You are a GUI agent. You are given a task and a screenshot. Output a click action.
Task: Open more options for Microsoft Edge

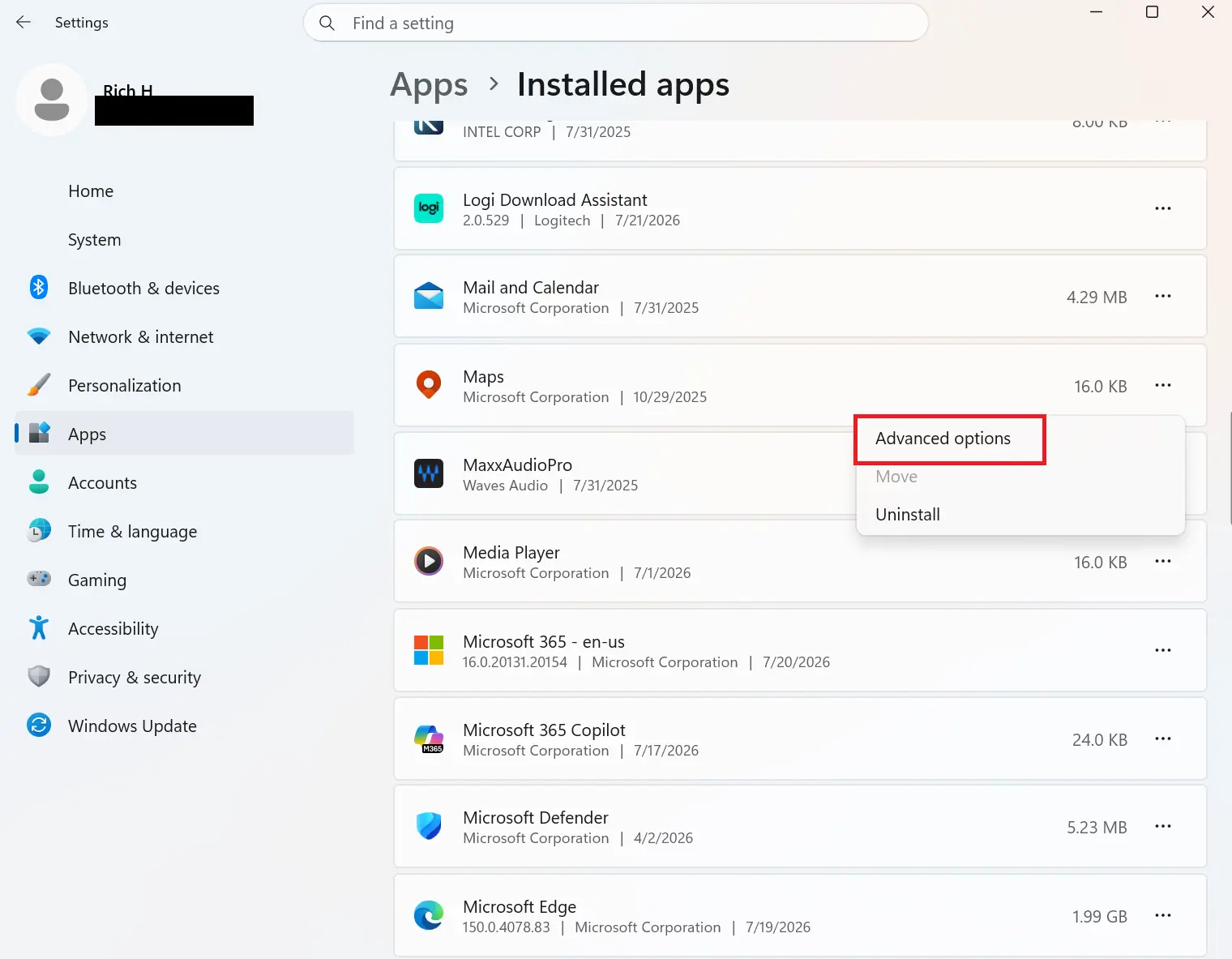[x=1163, y=915]
